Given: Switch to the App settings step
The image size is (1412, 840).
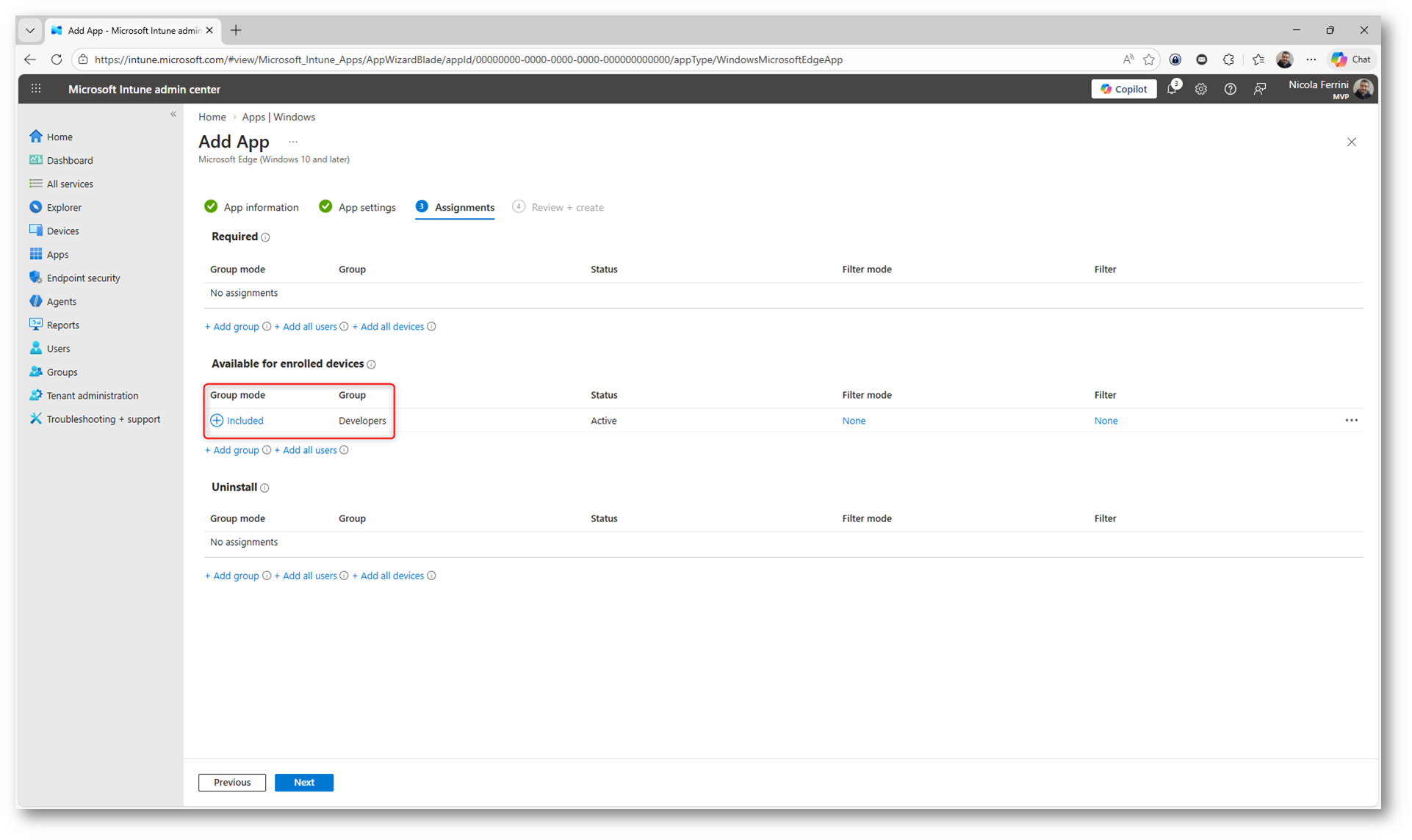Looking at the screenshot, I should [358, 207].
